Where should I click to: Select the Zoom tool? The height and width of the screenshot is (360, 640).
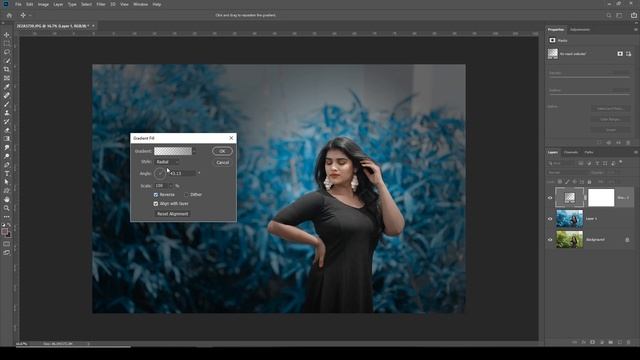click(7, 208)
